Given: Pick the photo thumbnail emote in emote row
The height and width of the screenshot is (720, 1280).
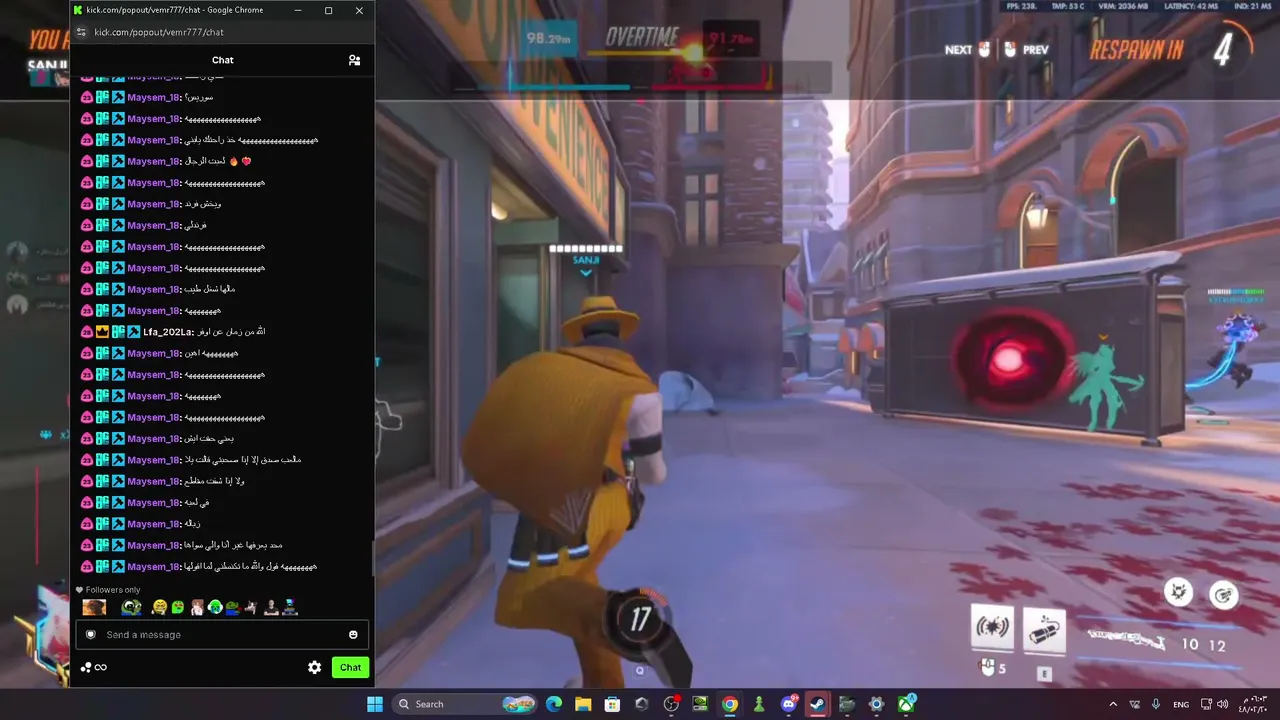Looking at the screenshot, I should point(95,607).
